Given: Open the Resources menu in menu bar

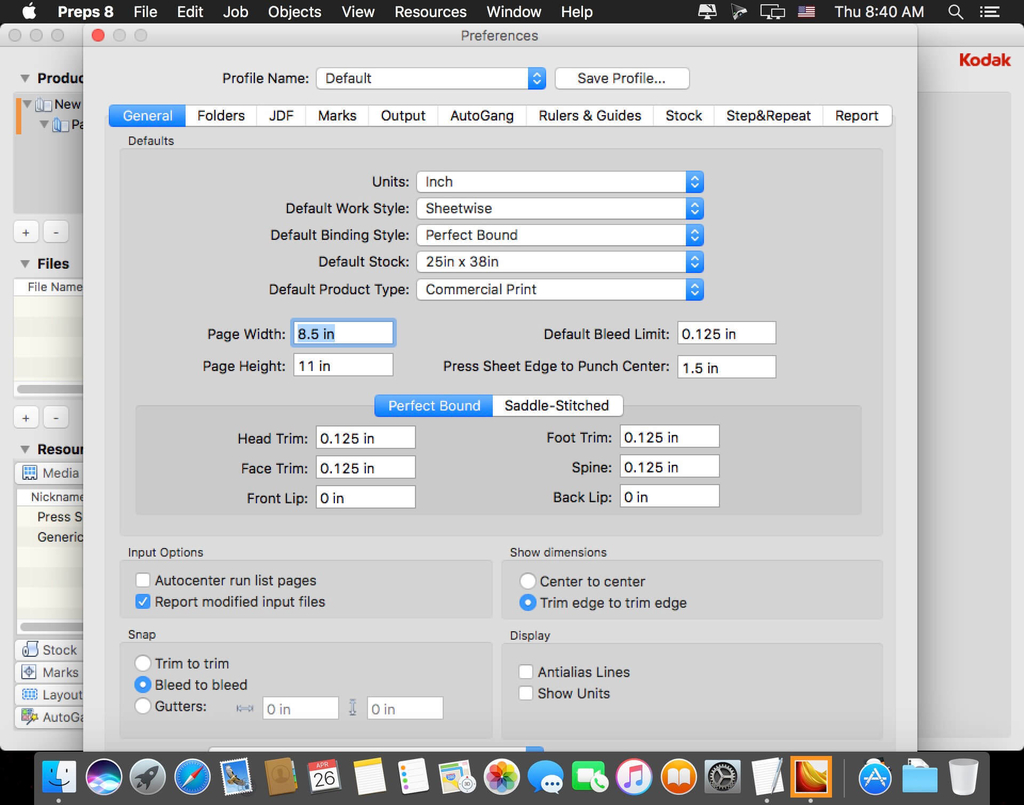Looking at the screenshot, I should [x=430, y=12].
